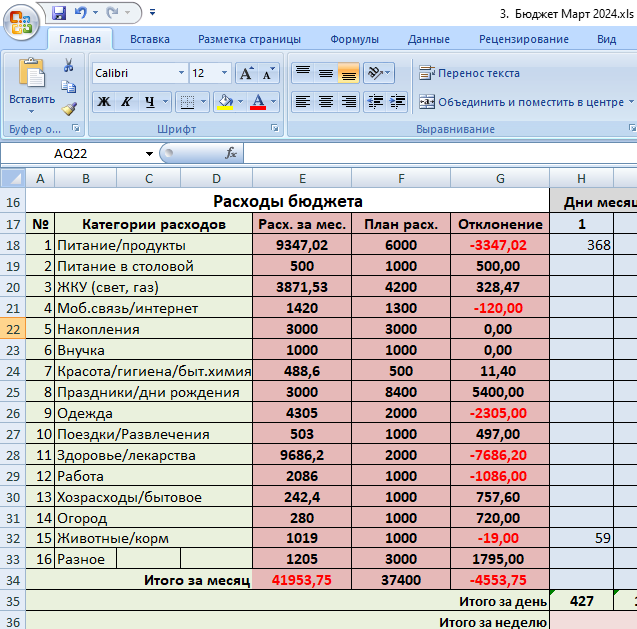Select the План расх. header cell
637x629 pixels.
(401, 224)
